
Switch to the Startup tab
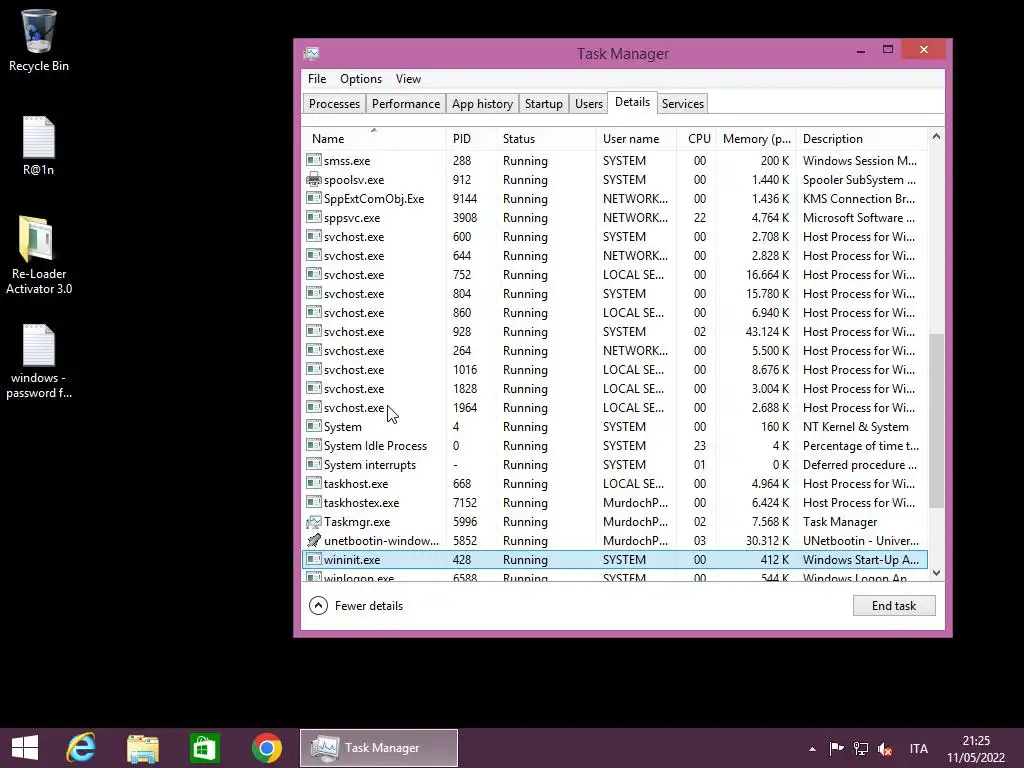543,104
